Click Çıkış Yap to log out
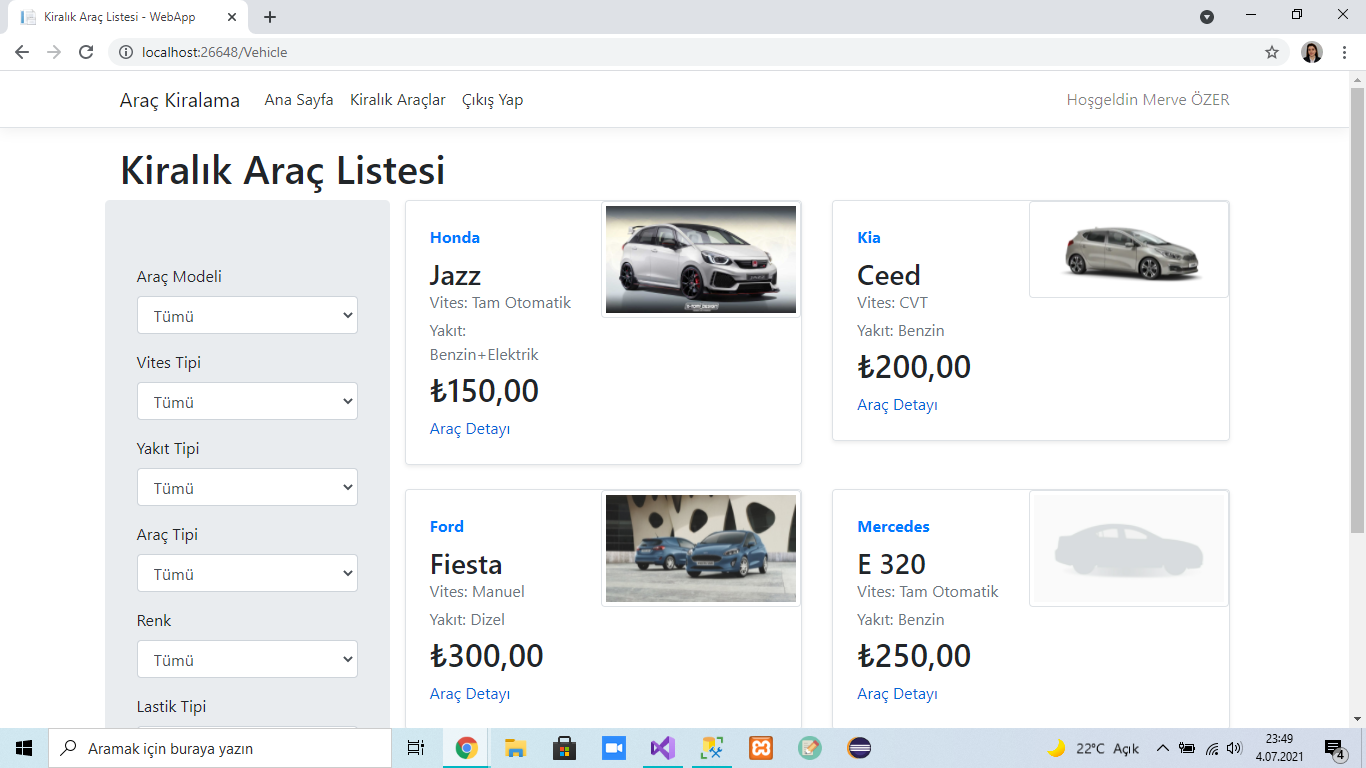 [x=492, y=99]
